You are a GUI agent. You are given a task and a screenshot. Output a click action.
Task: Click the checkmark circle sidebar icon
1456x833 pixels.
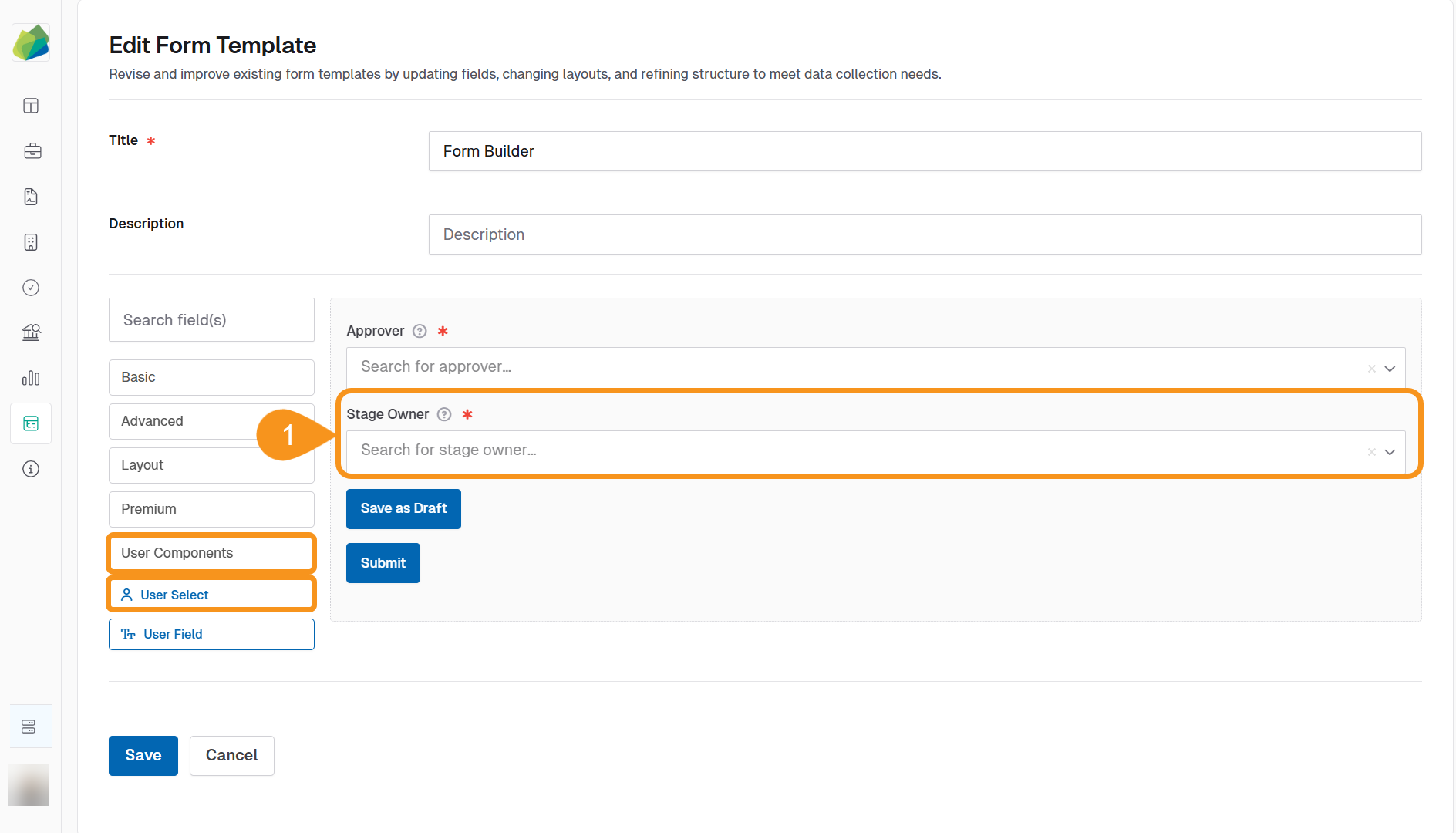[31, 288]
